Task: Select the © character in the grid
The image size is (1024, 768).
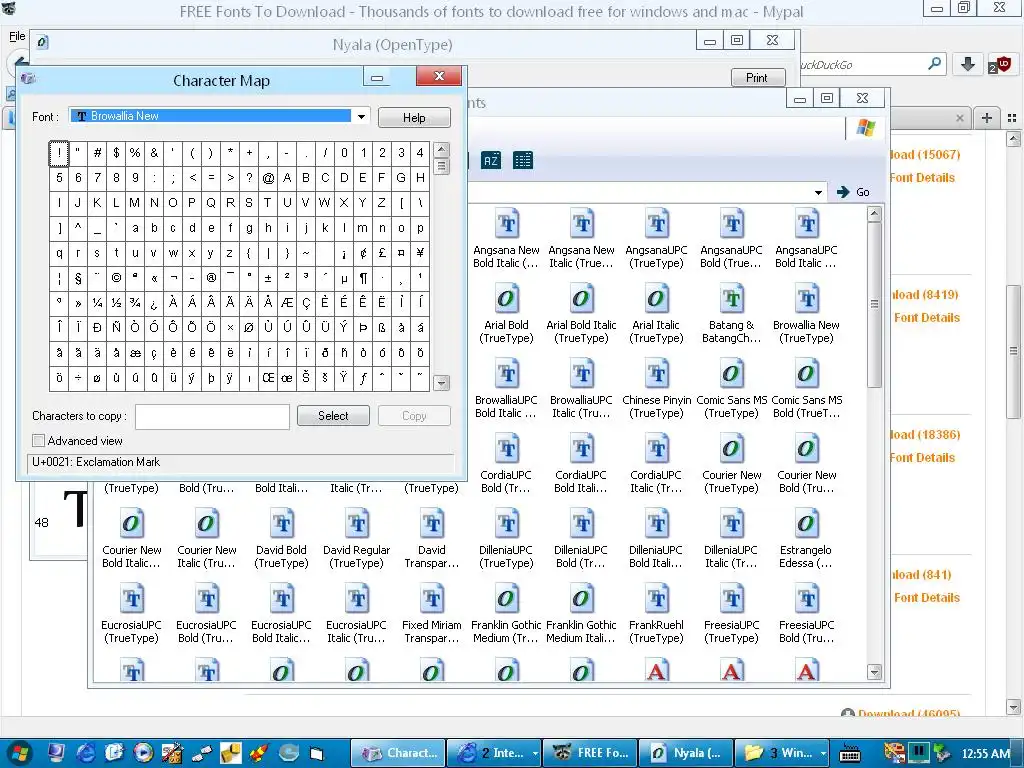Action: click(116, 278)
